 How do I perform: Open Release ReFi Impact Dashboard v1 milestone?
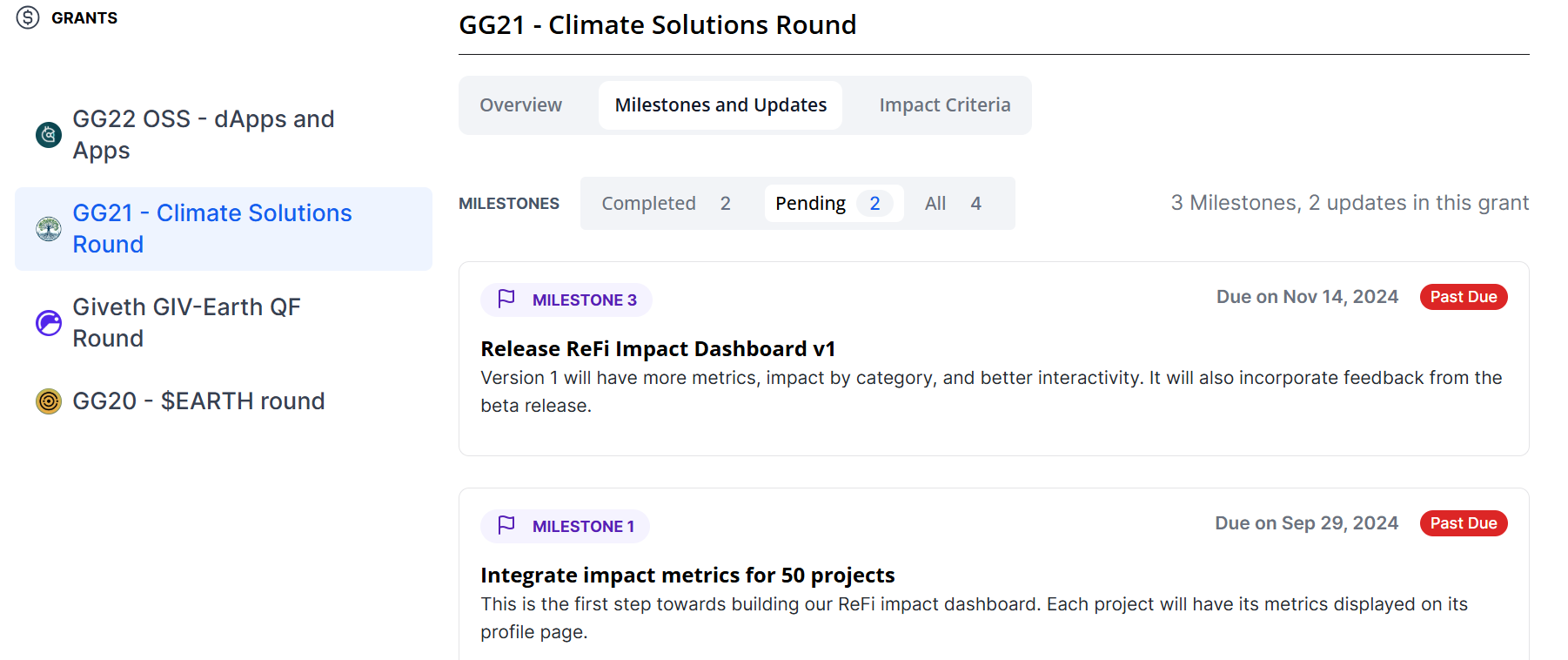click(658, 349)
